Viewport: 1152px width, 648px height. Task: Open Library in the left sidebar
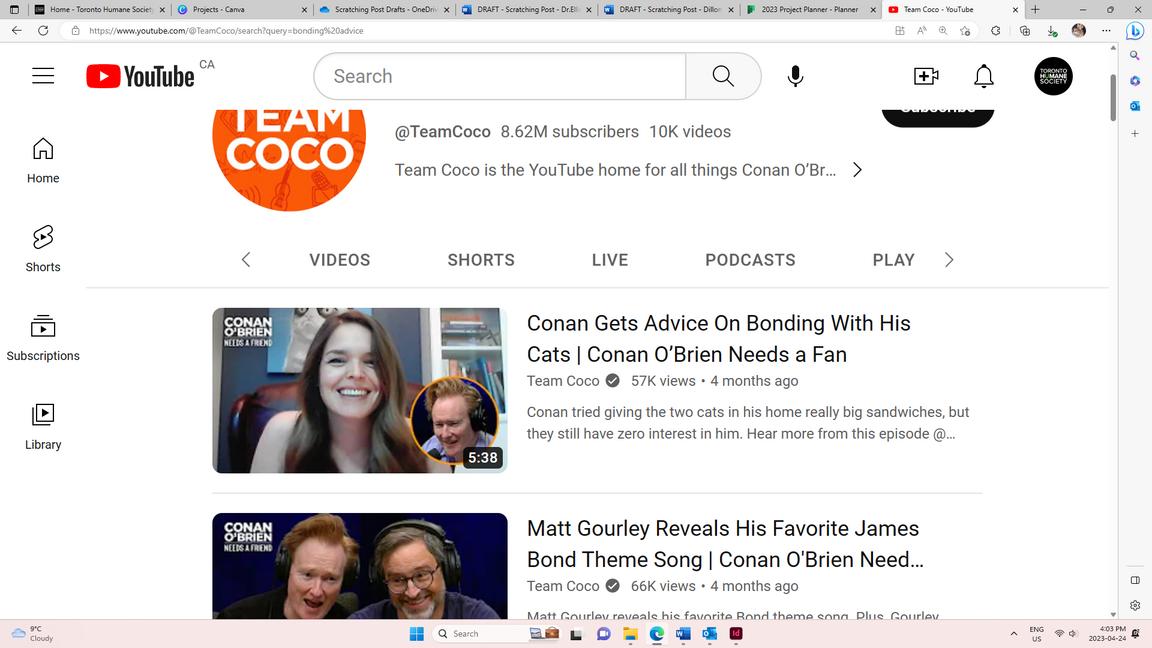click(x=43, y=427)
